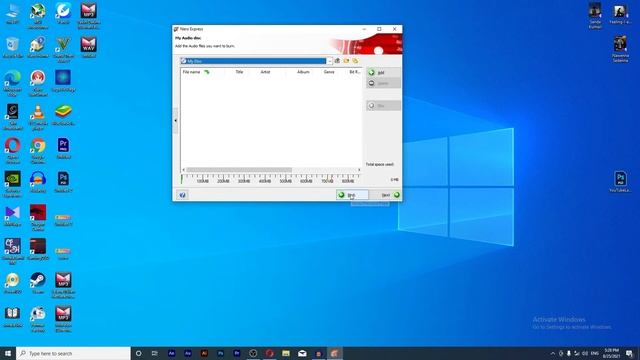Sort the list by Title column

(239, 72)
